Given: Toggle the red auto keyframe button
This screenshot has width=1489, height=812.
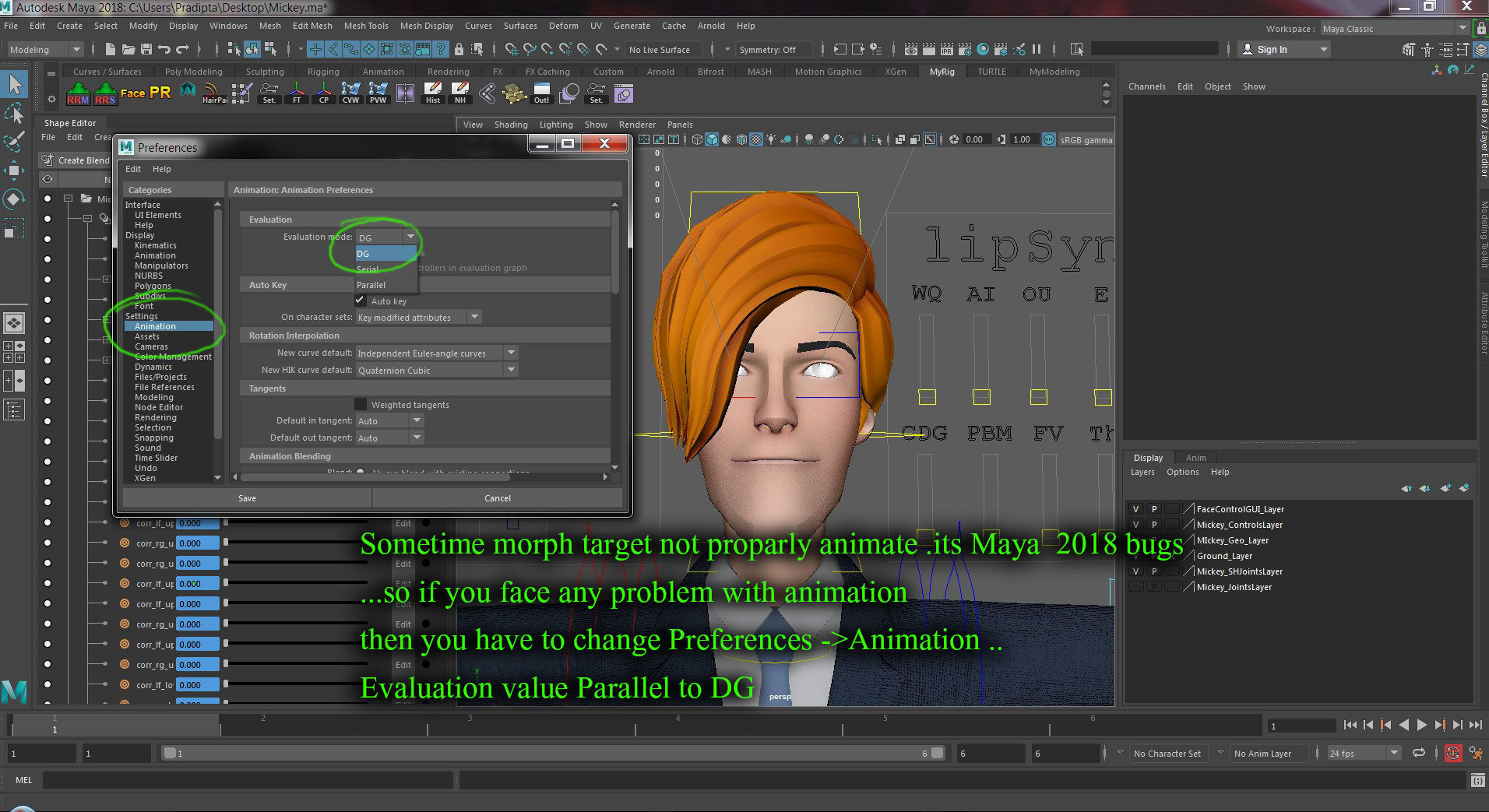Looking at the screenshot, I should (x=1453, y=753).
